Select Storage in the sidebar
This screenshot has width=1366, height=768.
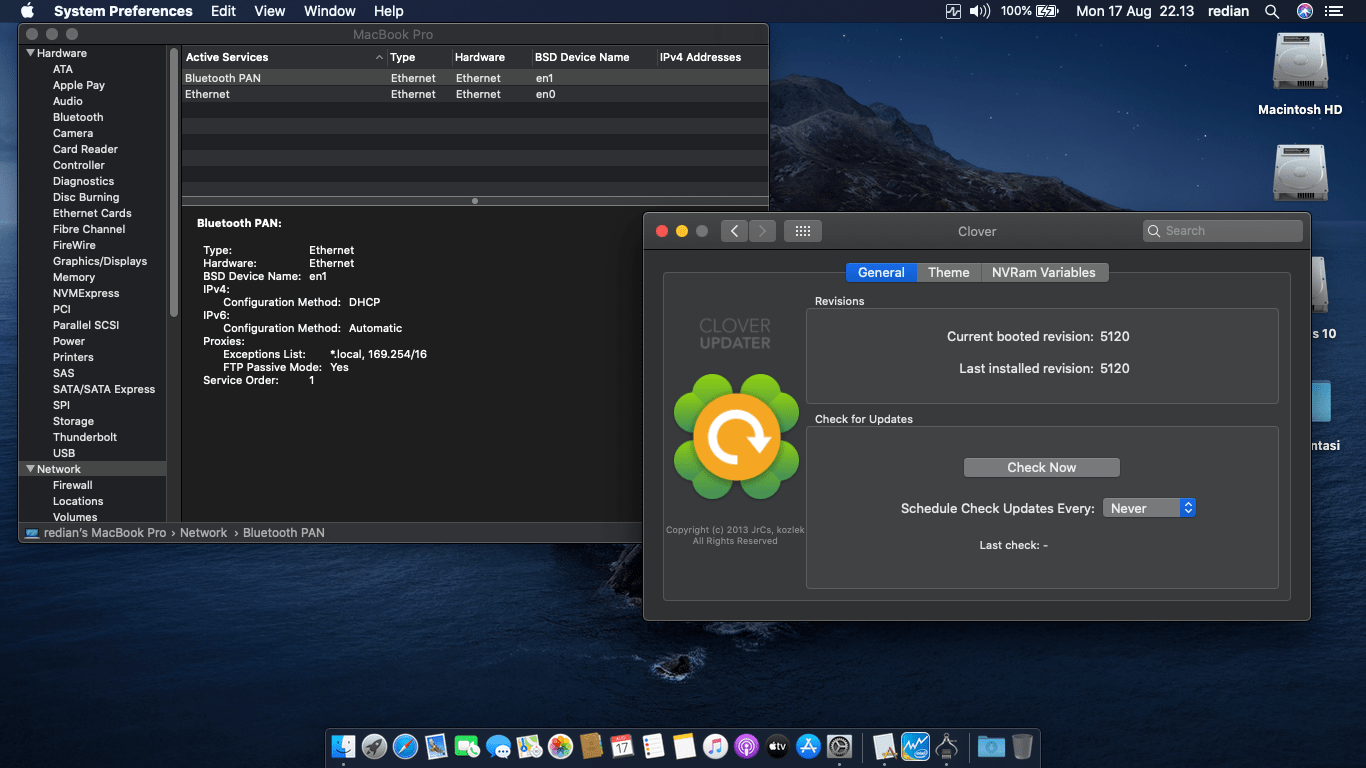click(73, 421)
